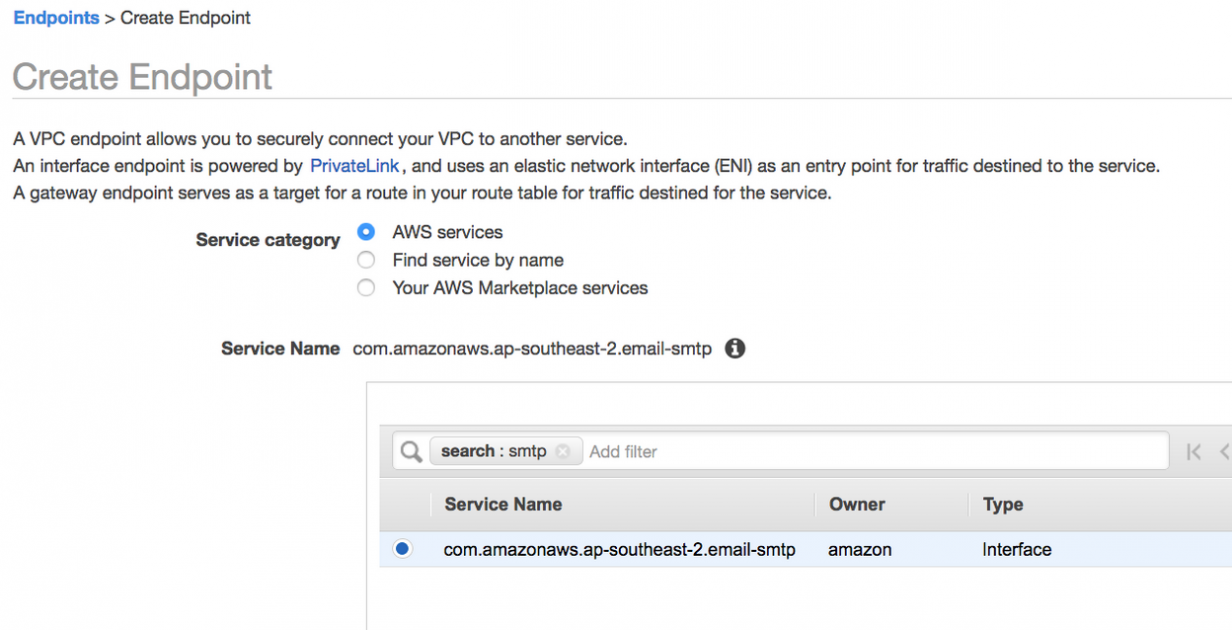
Task: Go to first page of results
Action: (x=1193, y=452)
